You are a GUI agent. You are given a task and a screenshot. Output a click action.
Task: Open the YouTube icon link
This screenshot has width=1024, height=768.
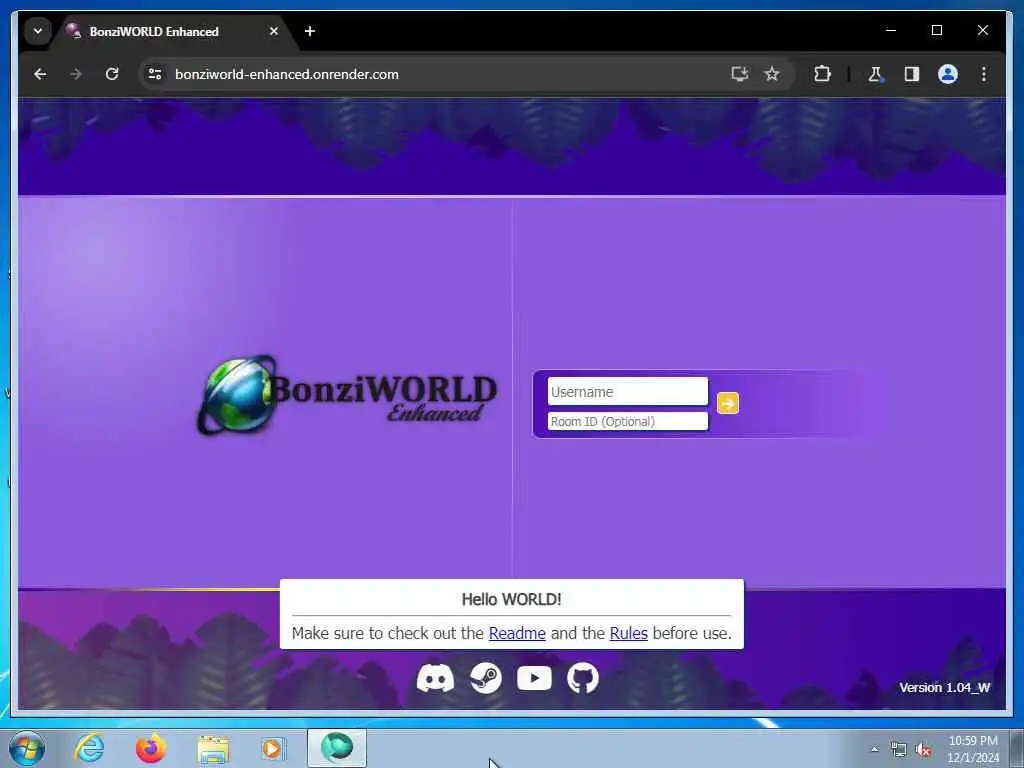point(534,678)
